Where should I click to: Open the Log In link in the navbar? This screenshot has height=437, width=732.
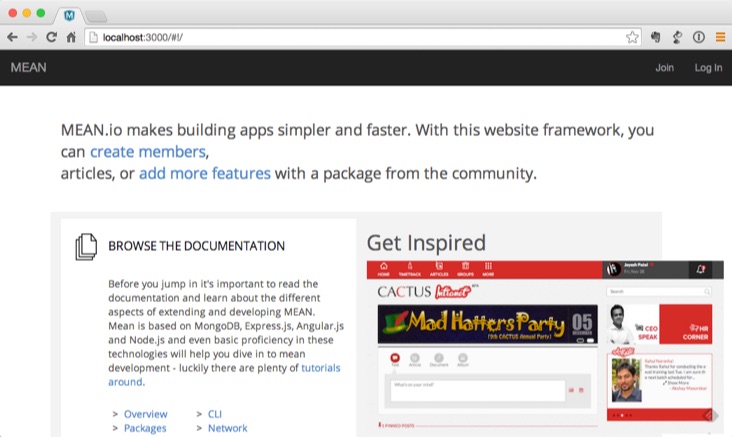(708, 68)
